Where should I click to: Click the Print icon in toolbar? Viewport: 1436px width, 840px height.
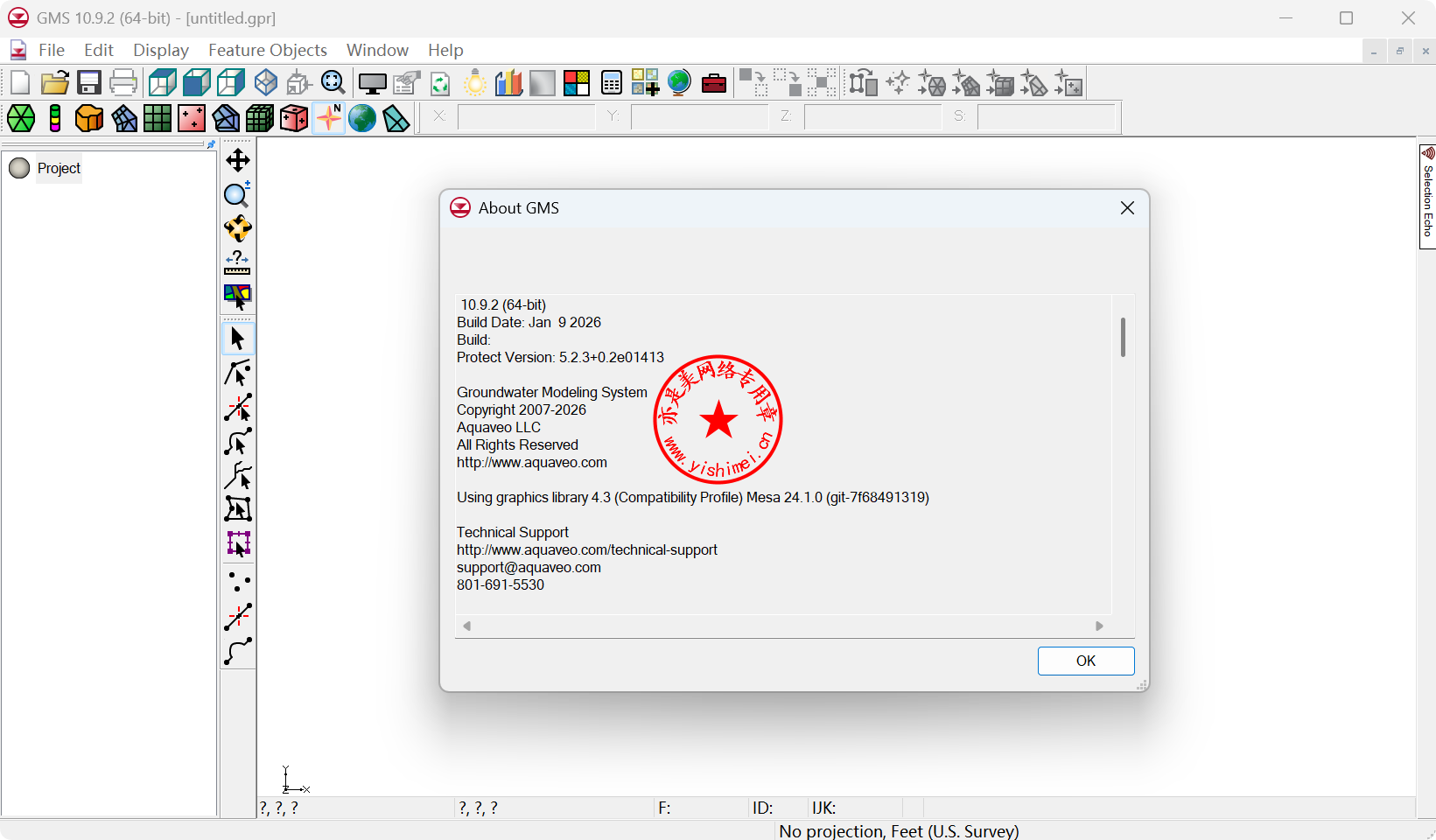coord(123,83)
